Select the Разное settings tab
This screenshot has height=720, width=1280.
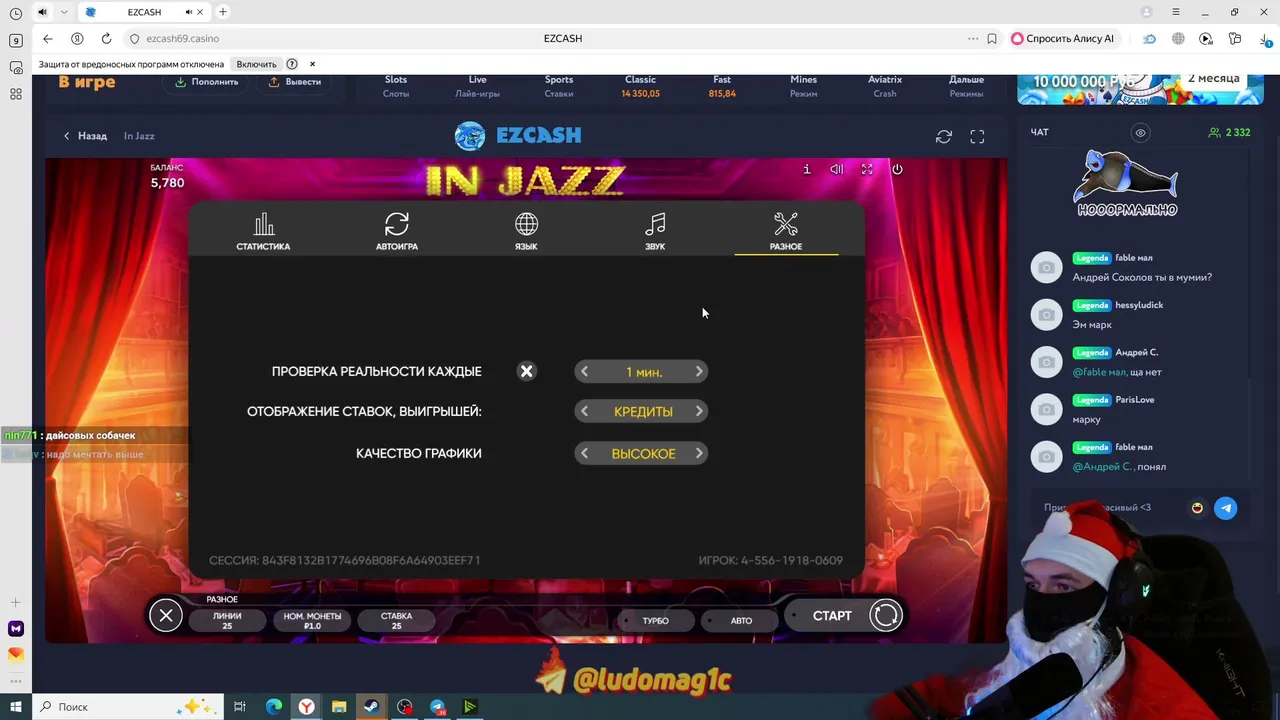(x=786, y=232)
